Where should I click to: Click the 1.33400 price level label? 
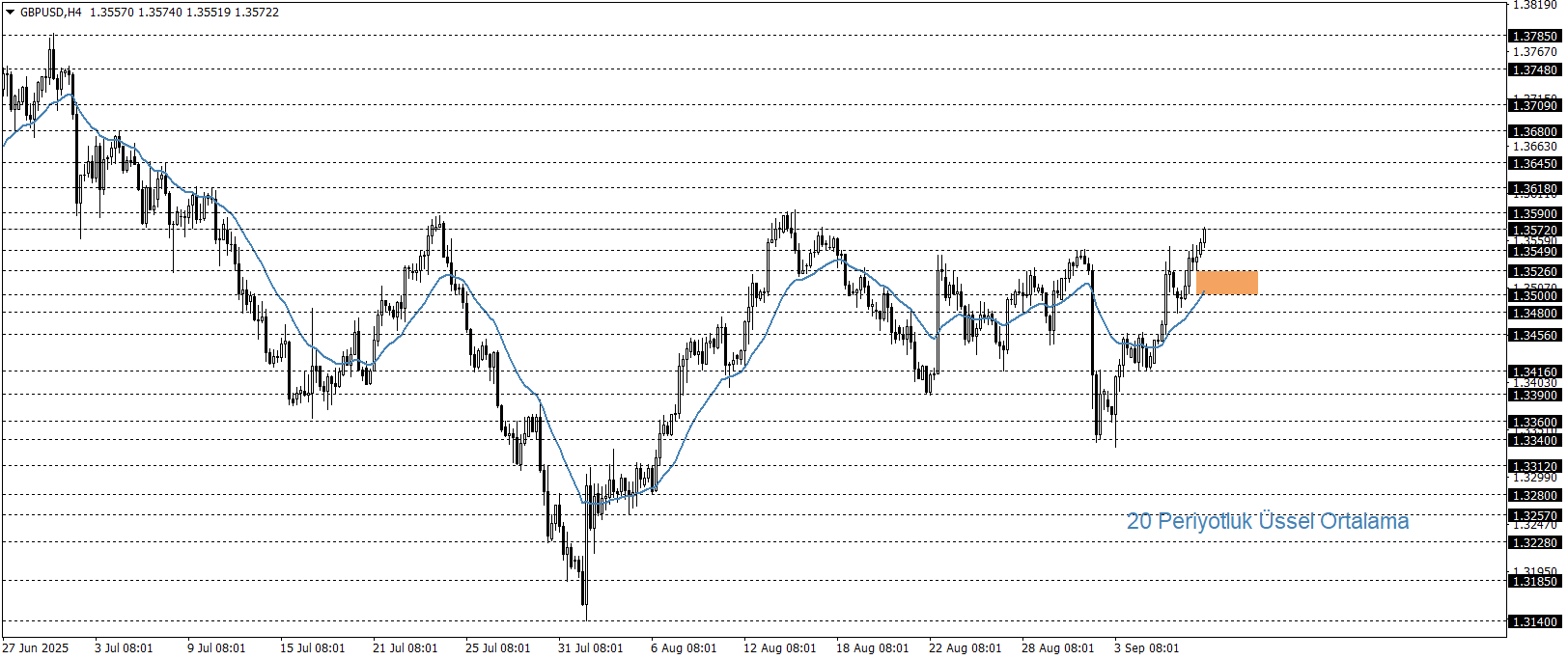pyautogui.click(x=1534, y=440)
